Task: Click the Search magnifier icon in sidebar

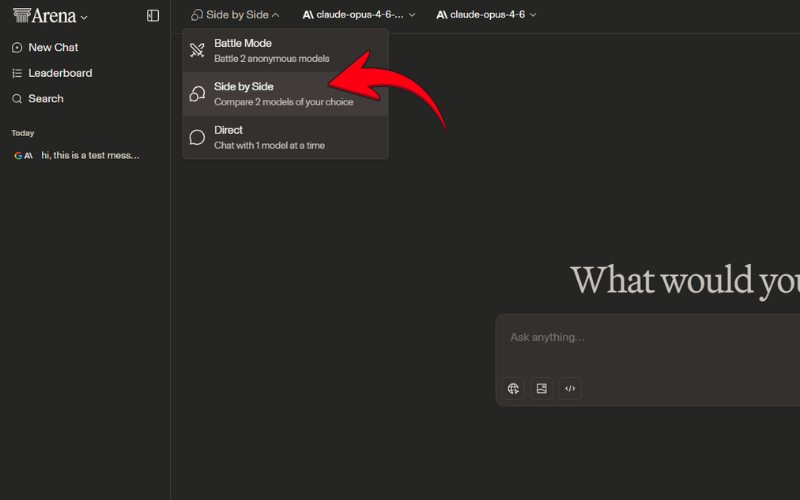Action: pos(17,99)
